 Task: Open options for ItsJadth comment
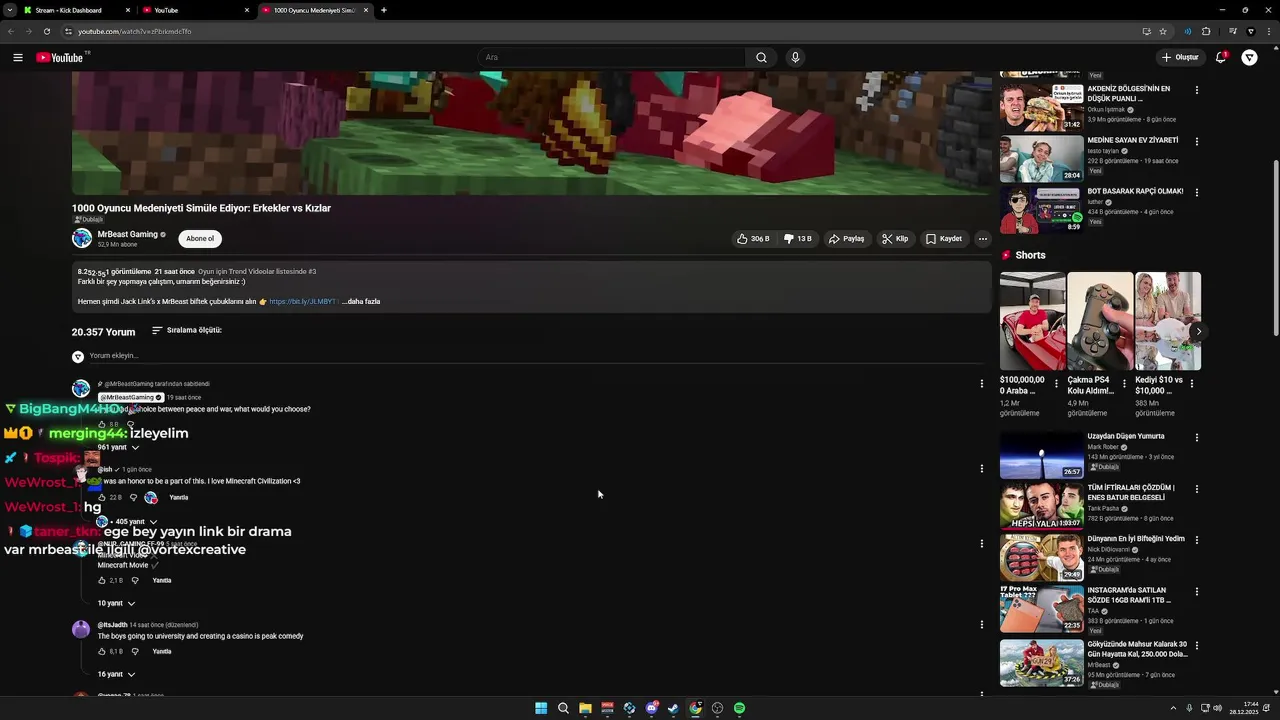click(981, 624)
